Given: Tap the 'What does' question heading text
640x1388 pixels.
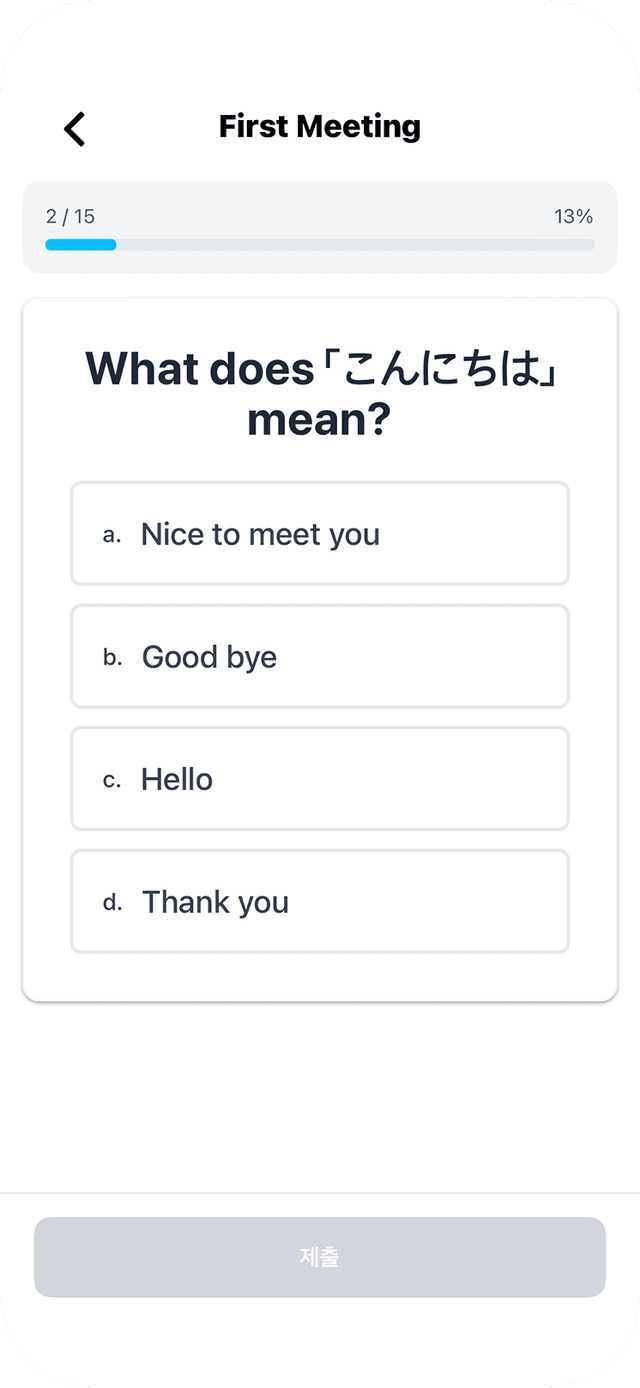Looking at the screenshot, I should click(200, 369).
